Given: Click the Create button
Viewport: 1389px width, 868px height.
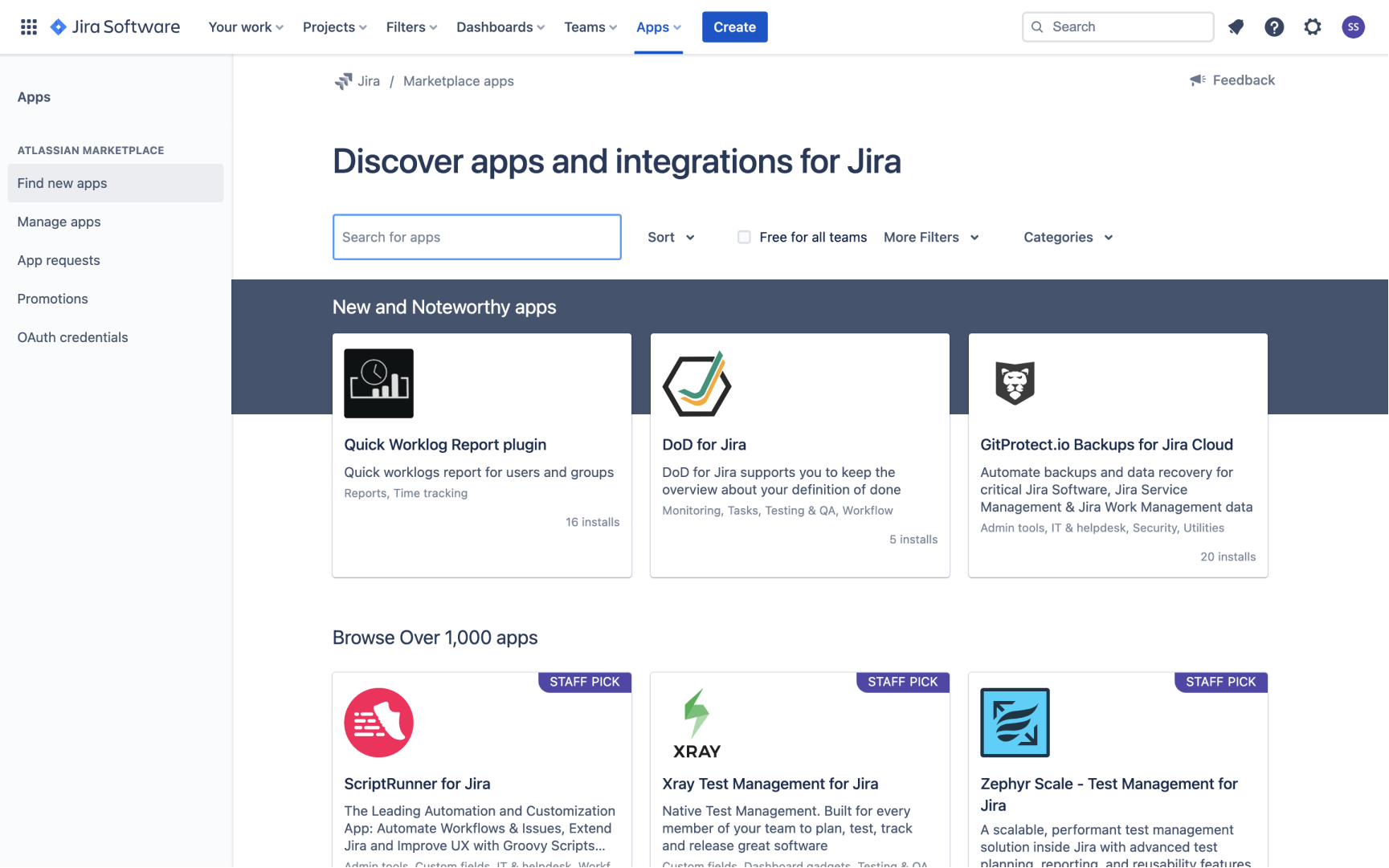Looking at the screenshot, I should click(734, 26).
